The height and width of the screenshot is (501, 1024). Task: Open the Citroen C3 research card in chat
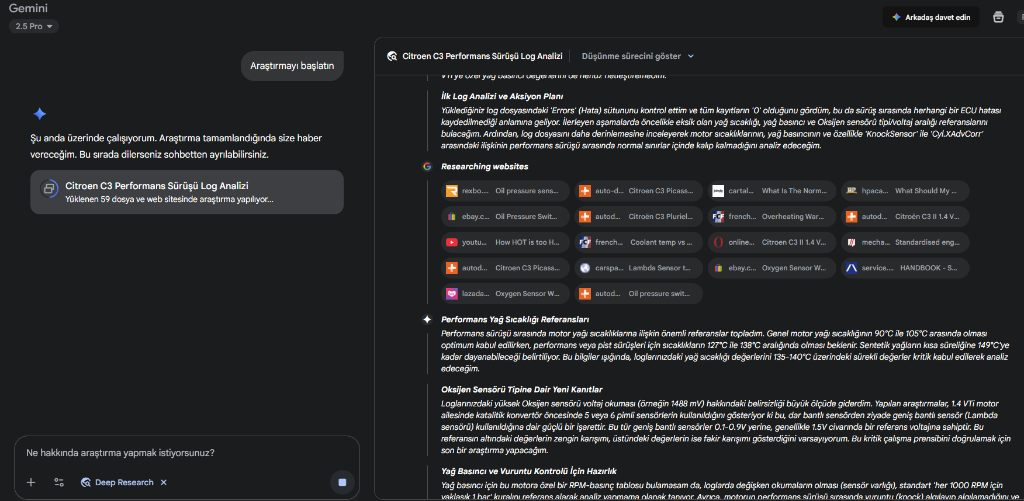[187, 192]
